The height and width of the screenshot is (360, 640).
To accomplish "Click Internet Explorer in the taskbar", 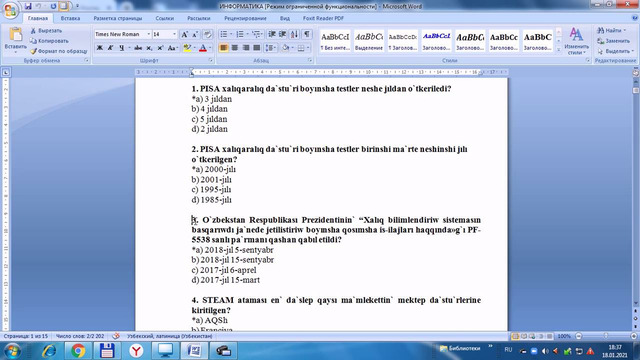I will 49,351.
